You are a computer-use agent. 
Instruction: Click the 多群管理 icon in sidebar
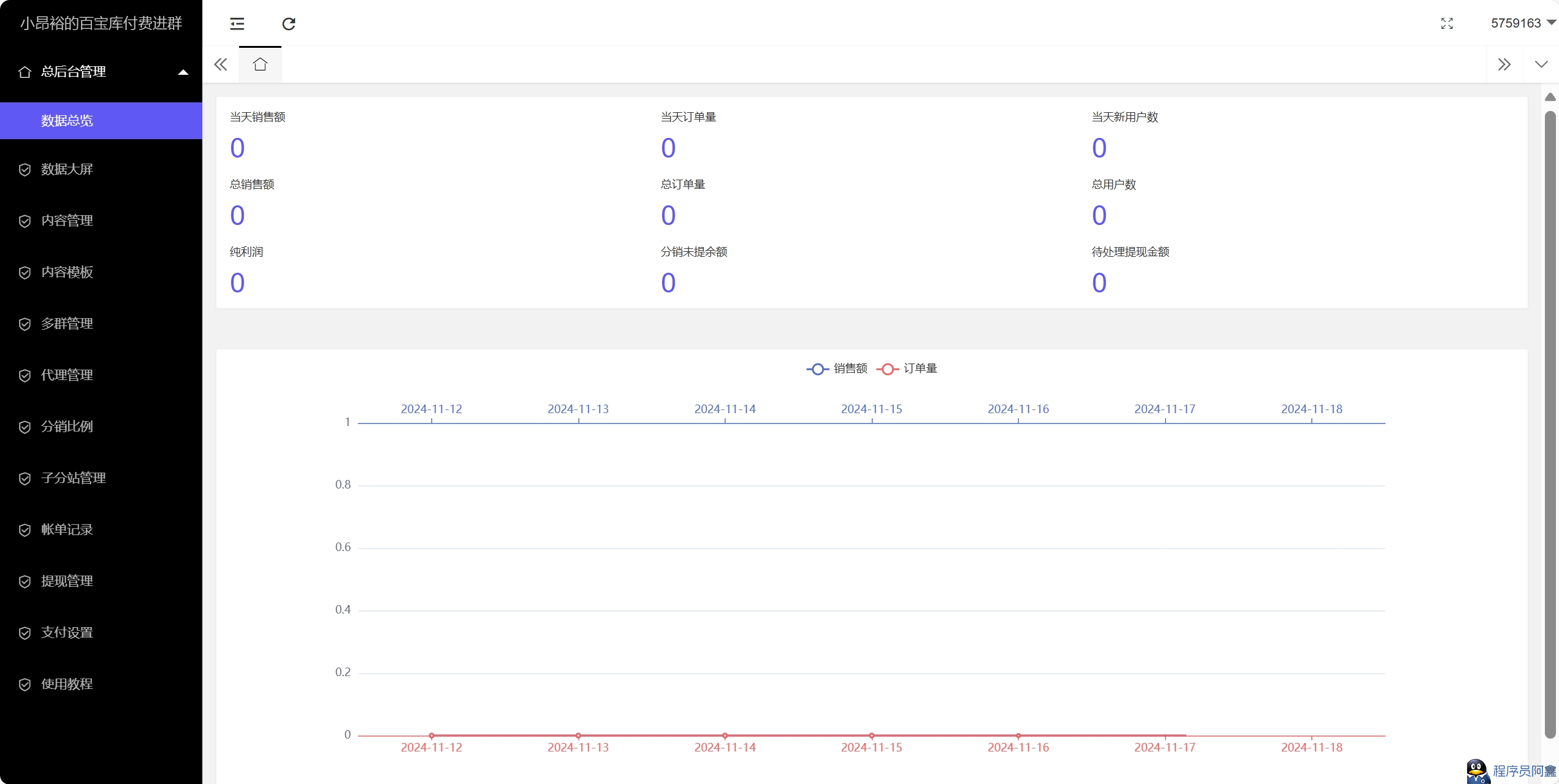click(25, 323)
